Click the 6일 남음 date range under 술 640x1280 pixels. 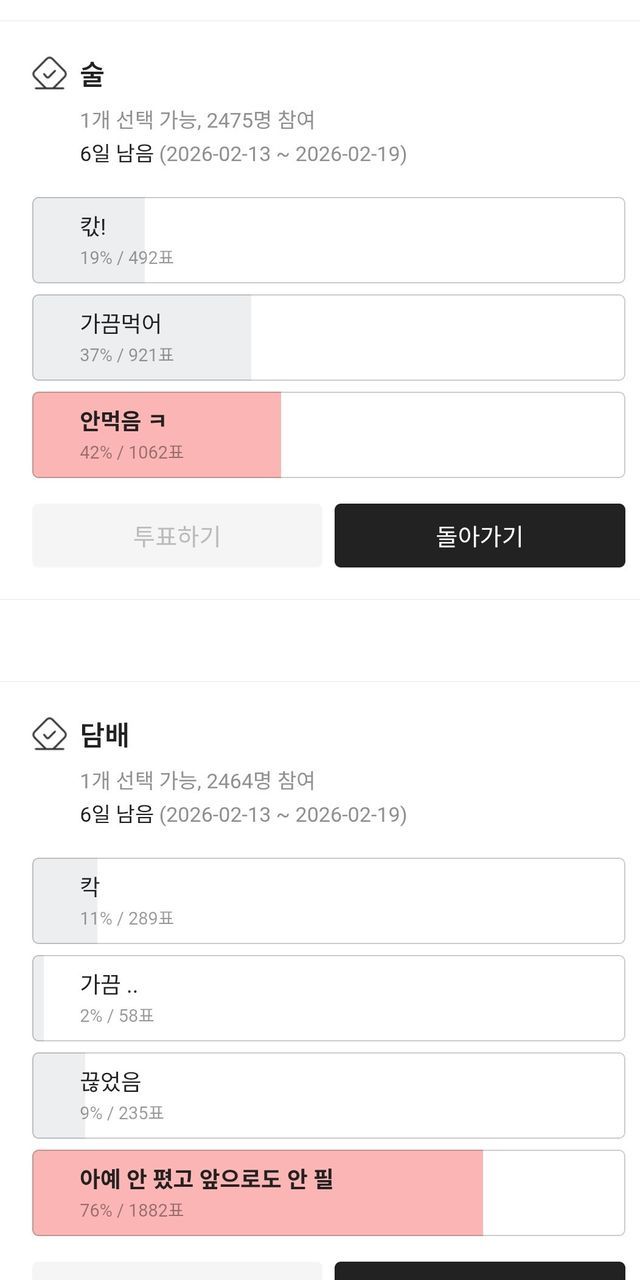point(243,154)
